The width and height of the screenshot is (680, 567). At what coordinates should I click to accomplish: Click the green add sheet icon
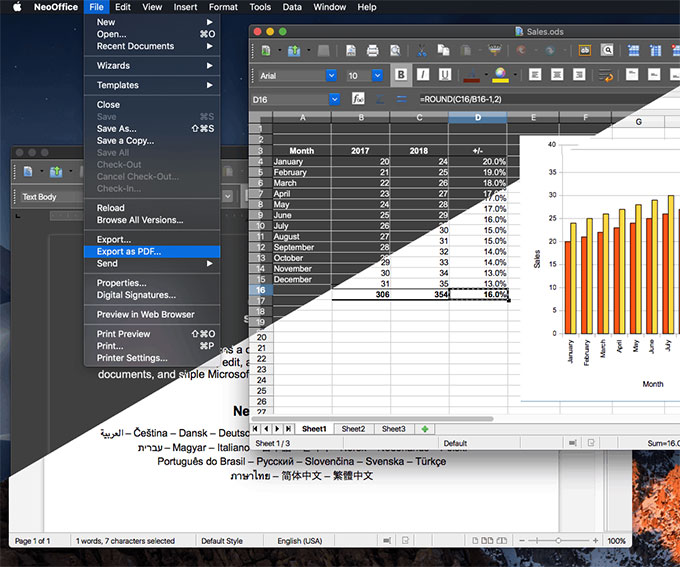click(x=426, y=428)
